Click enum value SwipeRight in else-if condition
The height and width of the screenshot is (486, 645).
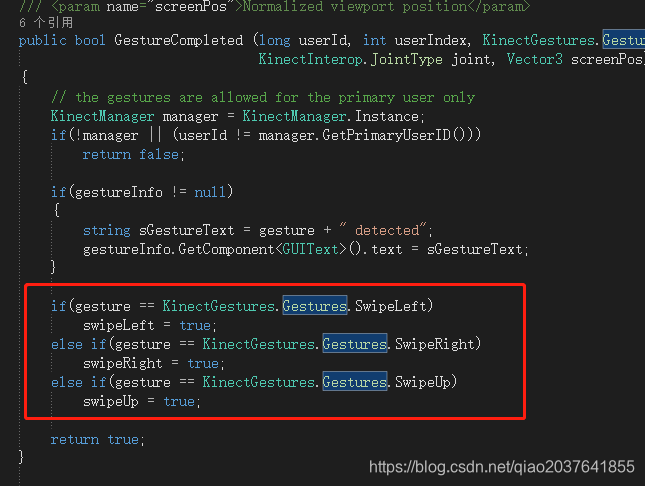[434, 344]
